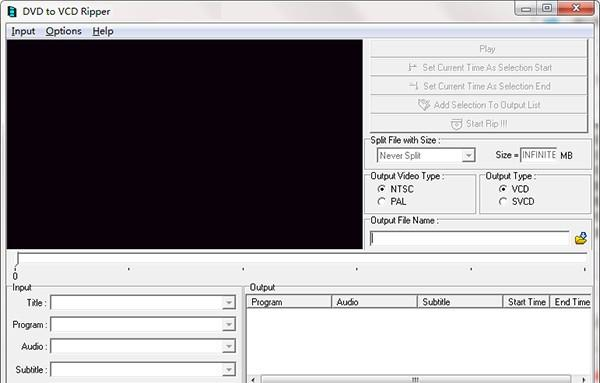Close the DVD to VCD Ripper window
Viewport: 600px width, 383px height.
tap(576, 8)
